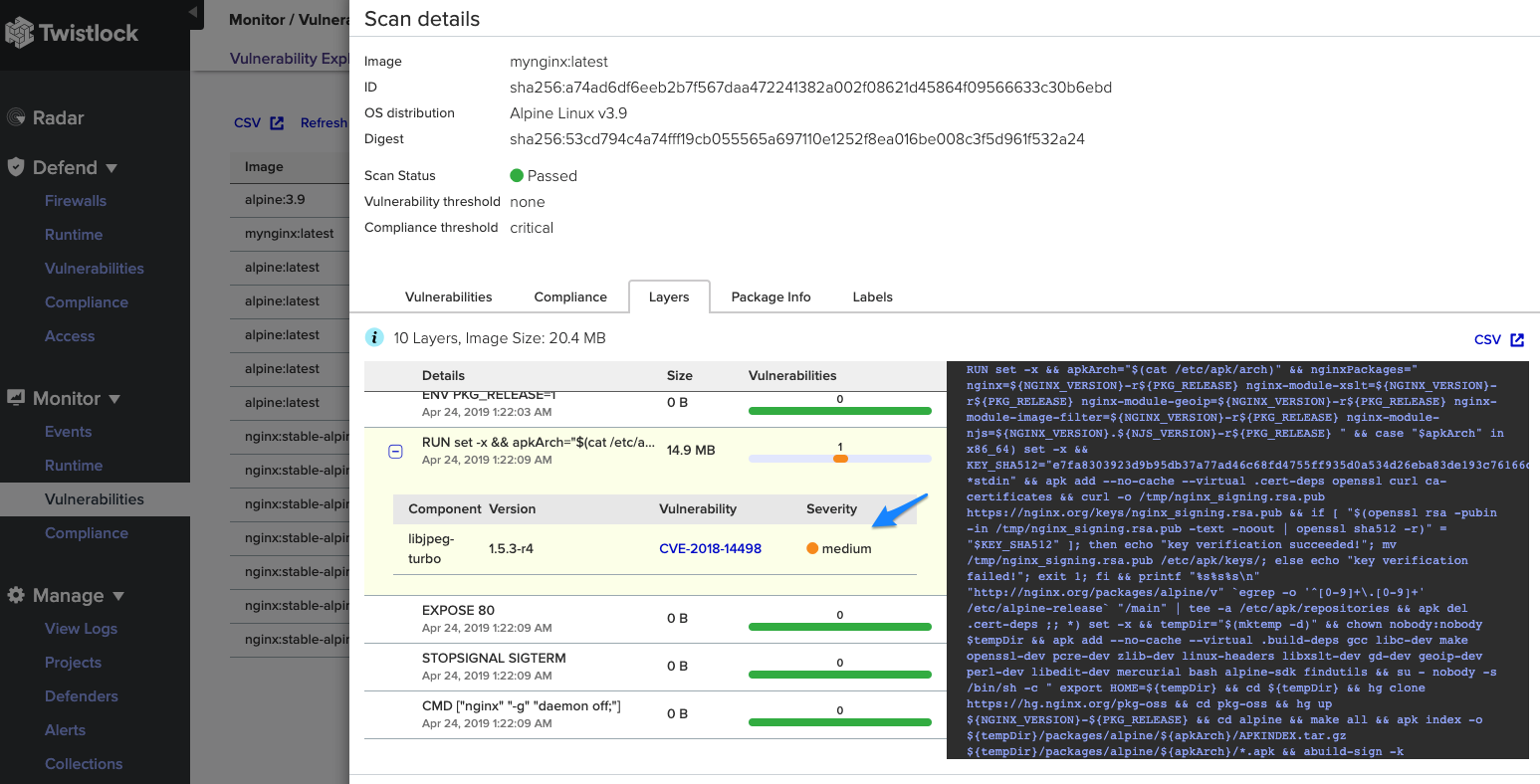
Task: Click the Manage gear icon
Action: pyautogui.click(x=16, y=595)
